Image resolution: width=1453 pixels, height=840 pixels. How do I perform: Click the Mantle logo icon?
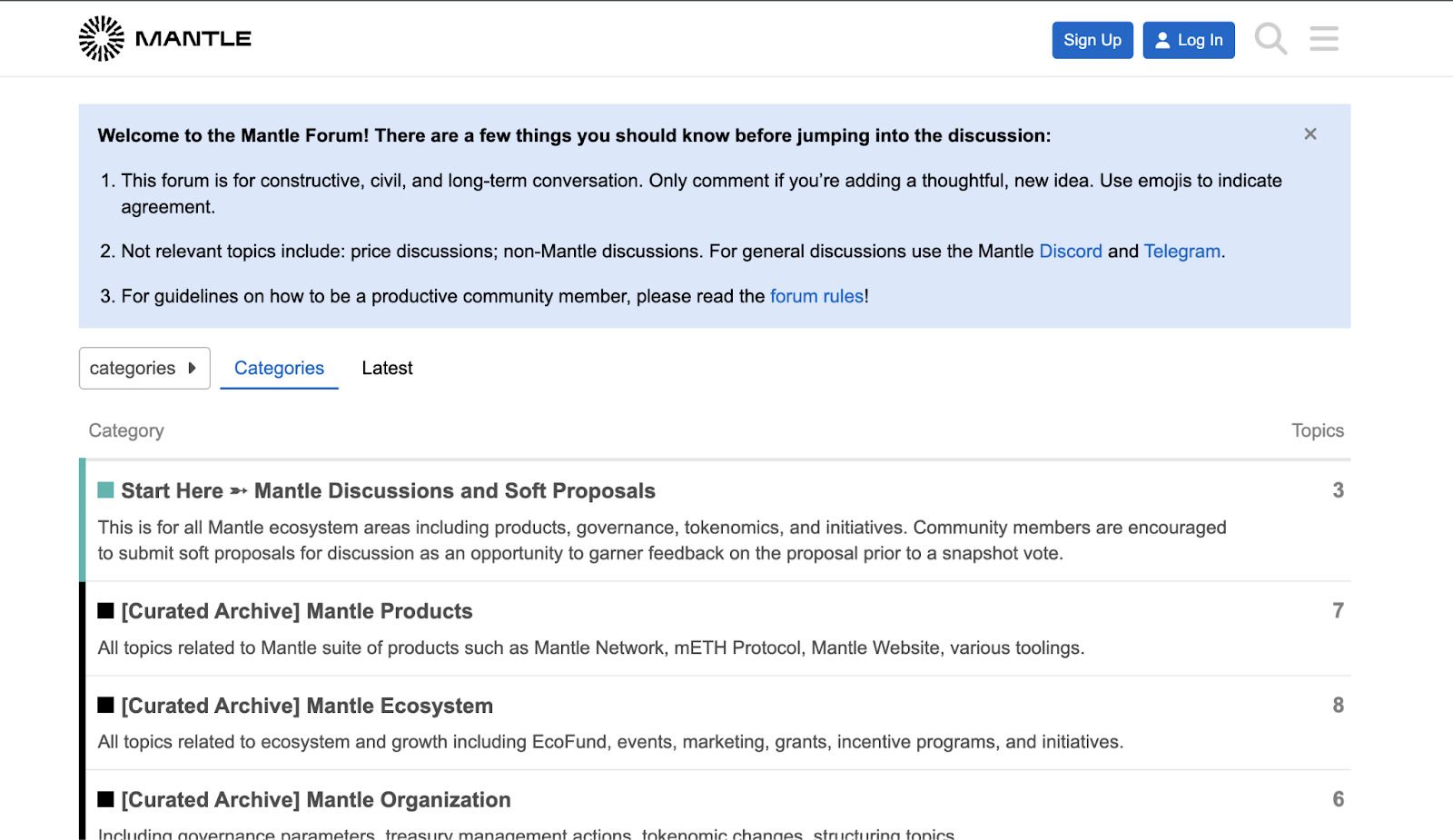click(x=101, y=38)
